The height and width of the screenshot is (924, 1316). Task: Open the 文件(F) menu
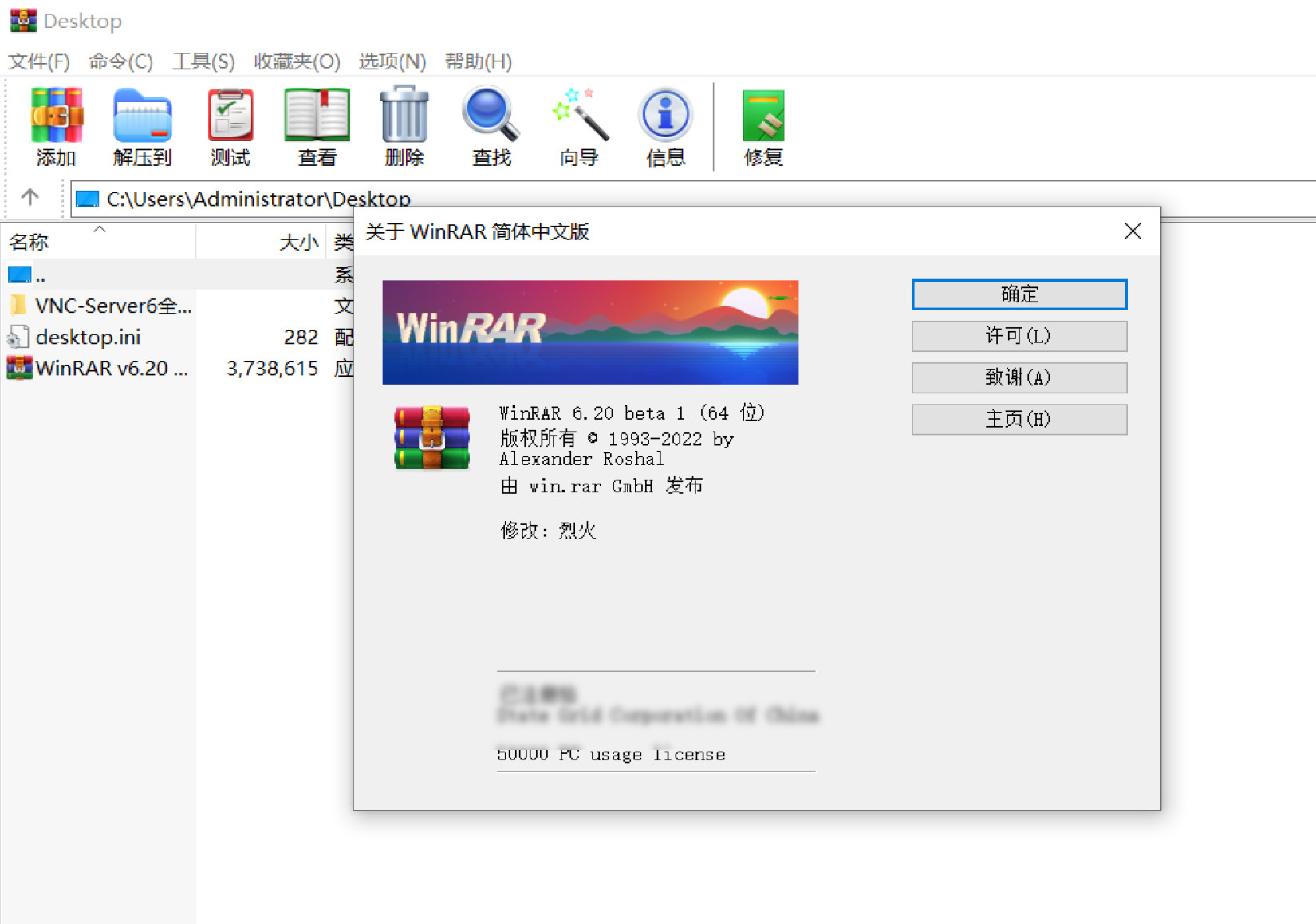[x=39, y=61]
